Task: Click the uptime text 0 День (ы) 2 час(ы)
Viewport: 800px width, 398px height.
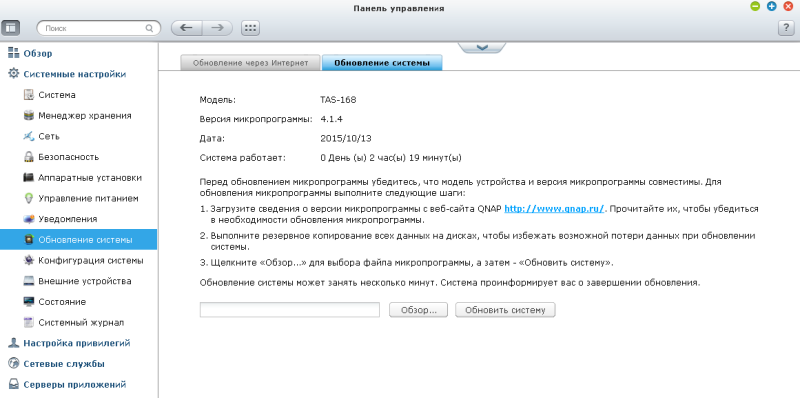Action: 363,158
